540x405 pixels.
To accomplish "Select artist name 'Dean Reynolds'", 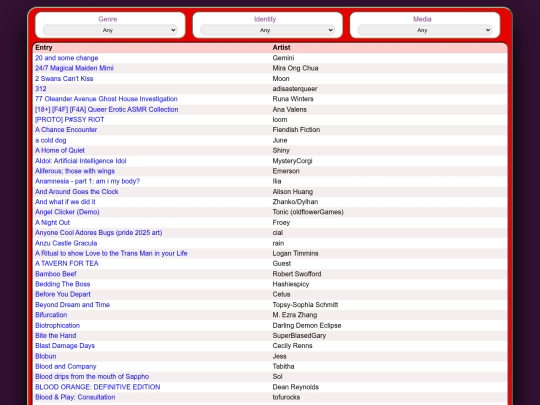I will [x=295, y=387].
